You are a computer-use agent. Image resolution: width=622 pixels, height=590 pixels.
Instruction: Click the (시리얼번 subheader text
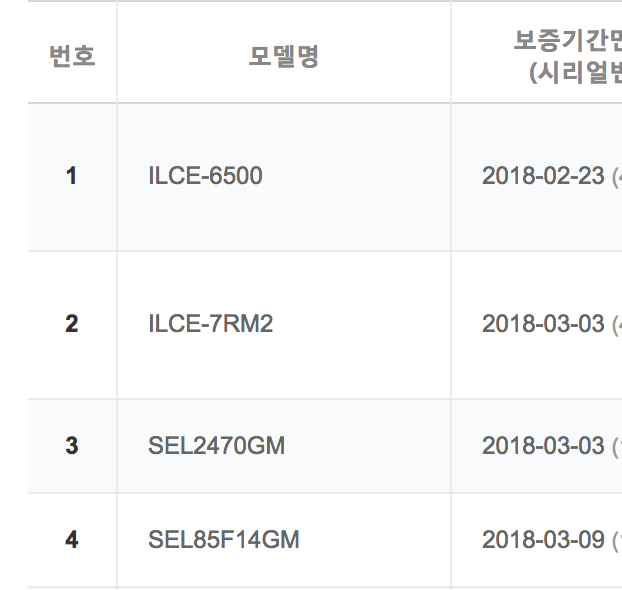[575, 73]
